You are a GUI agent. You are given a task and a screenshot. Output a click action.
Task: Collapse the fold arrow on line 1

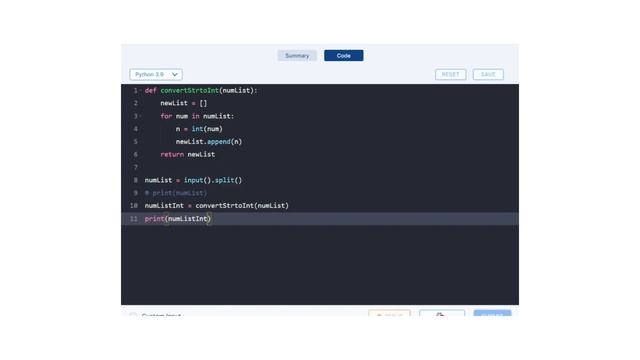click(x=141, y=91)
